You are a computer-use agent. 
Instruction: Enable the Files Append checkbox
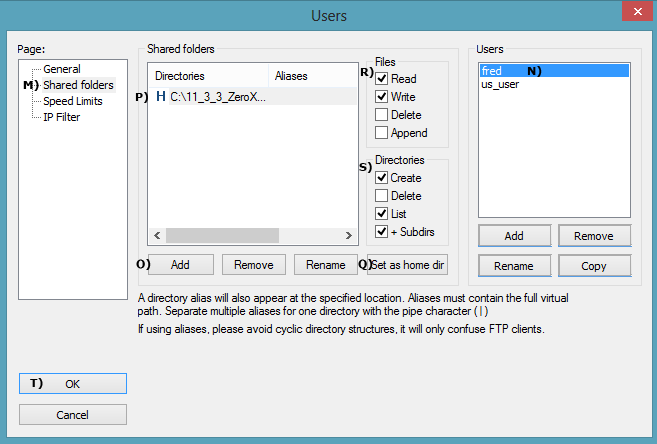click(x=381, y=133)
